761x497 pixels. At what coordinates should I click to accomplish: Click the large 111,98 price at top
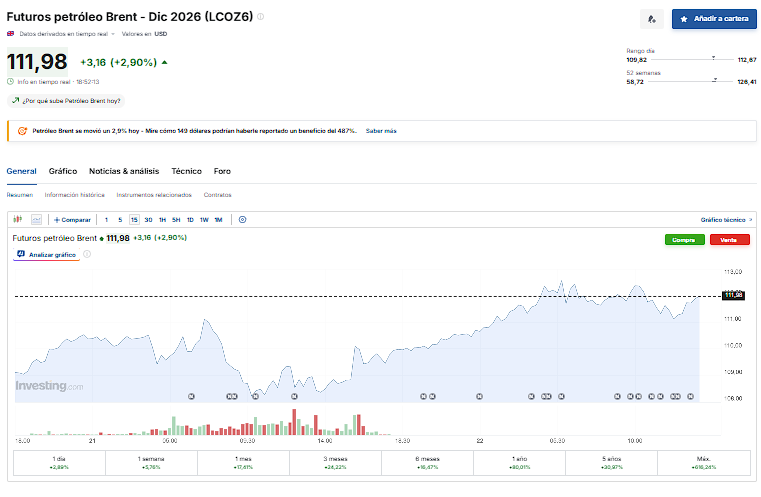[x=37, y=62]
